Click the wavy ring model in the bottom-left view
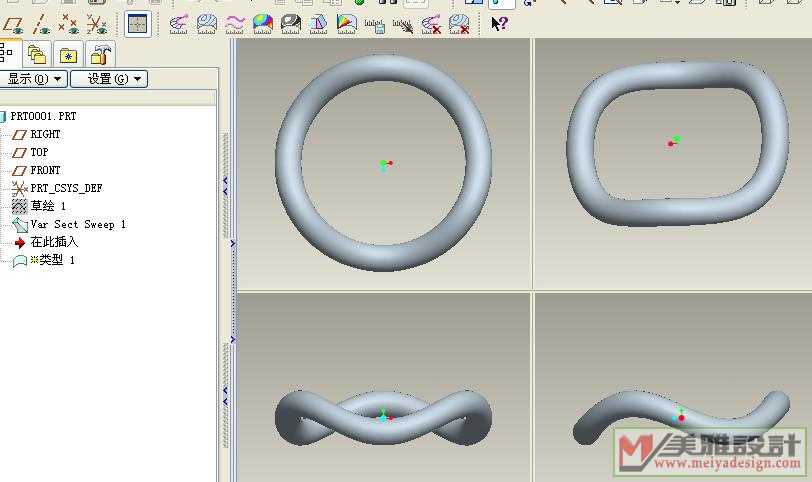 [x=383, y=429]
